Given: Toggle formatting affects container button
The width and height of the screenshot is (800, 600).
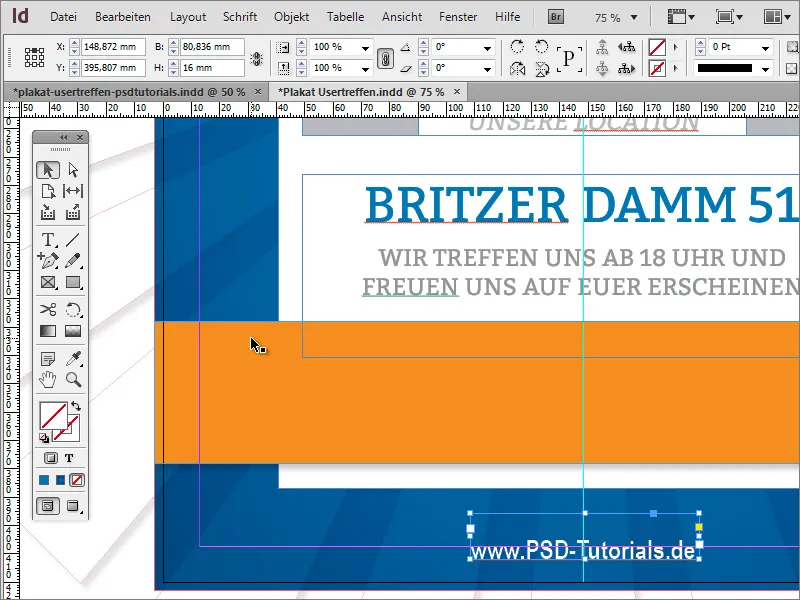Looking at the screenshot, I should (x=51, y=458).
